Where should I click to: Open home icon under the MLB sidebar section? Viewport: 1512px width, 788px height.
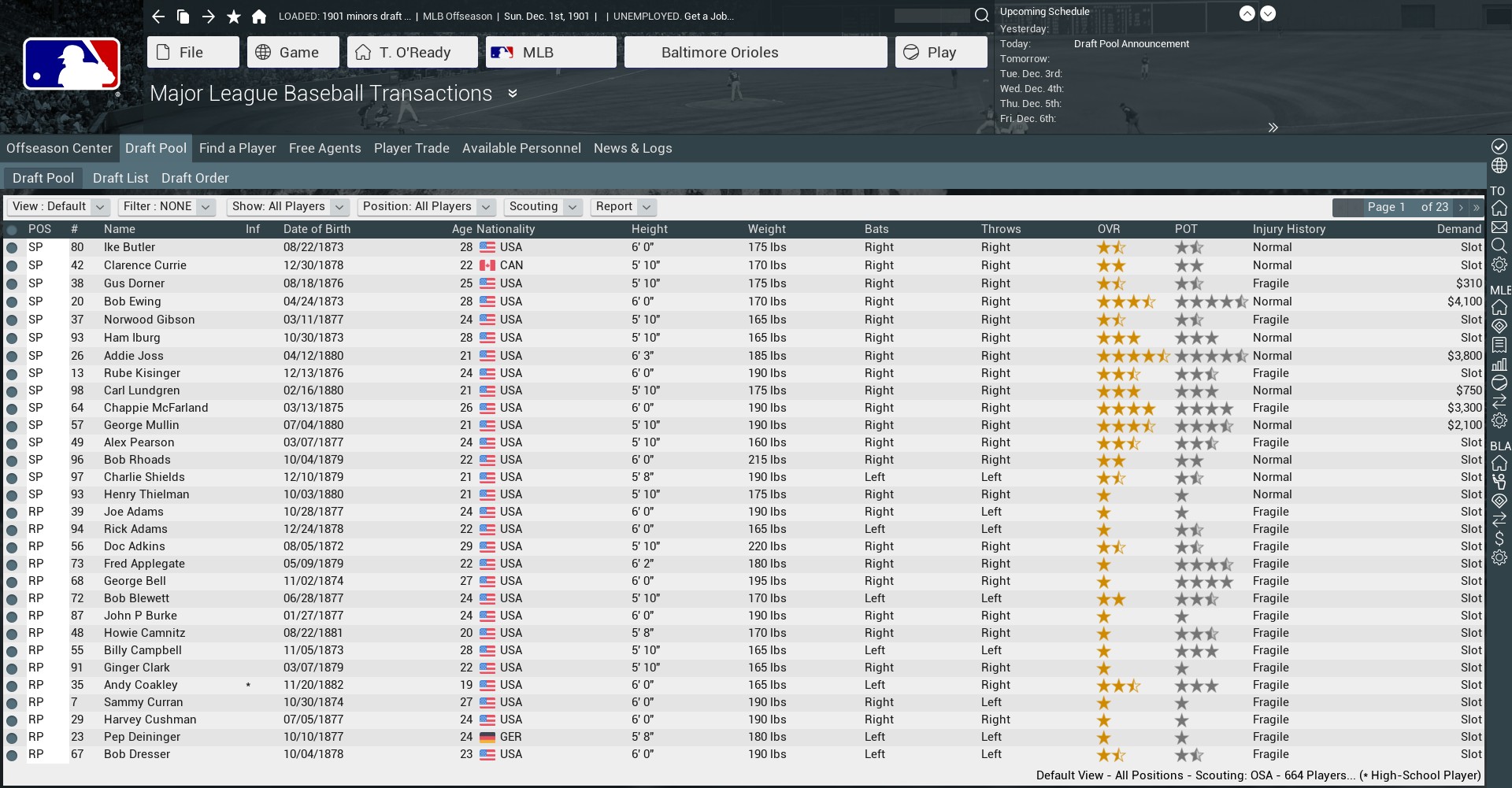pos(1499,307)
